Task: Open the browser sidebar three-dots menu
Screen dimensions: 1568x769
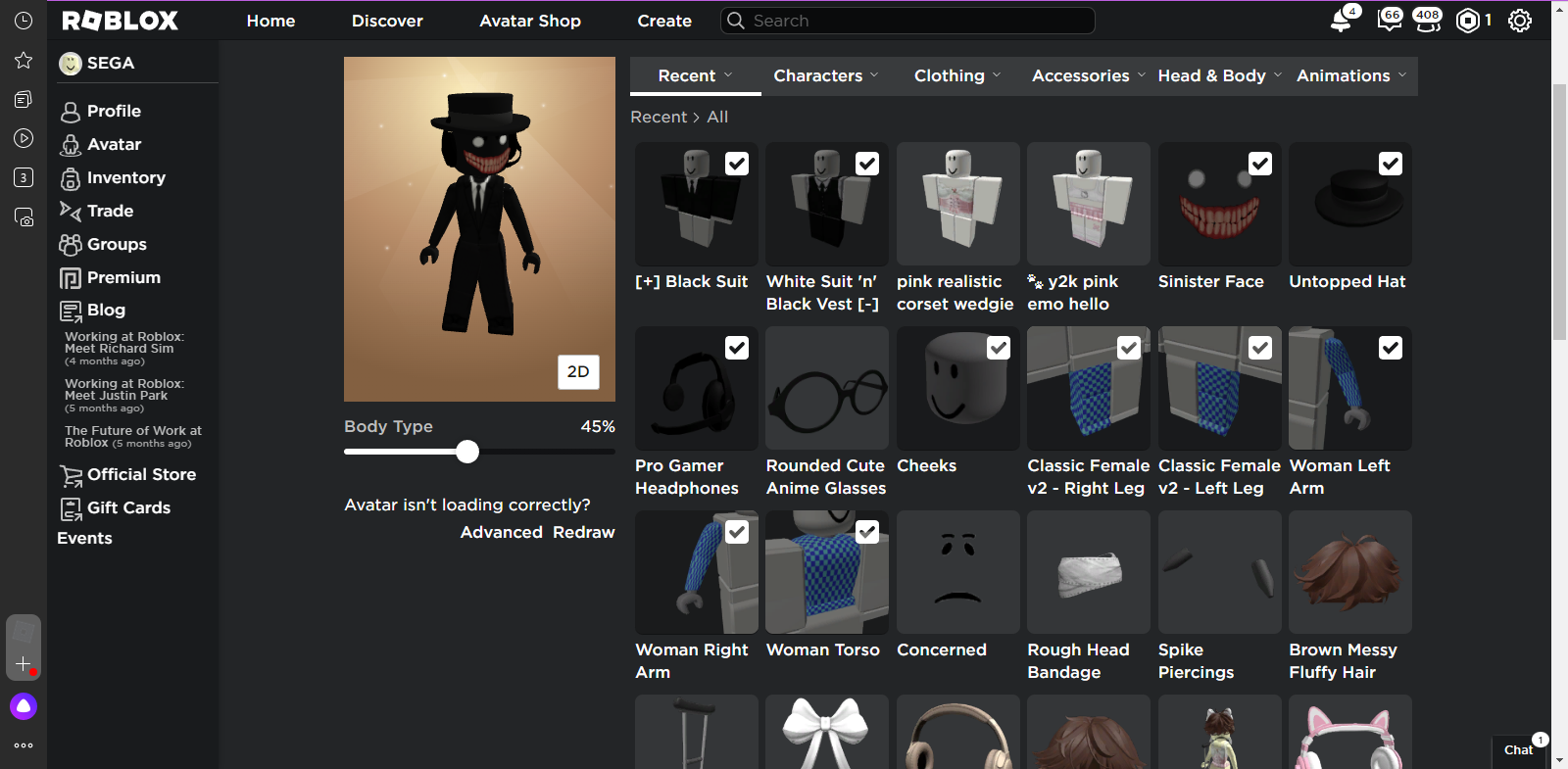Action: [24, 745]
